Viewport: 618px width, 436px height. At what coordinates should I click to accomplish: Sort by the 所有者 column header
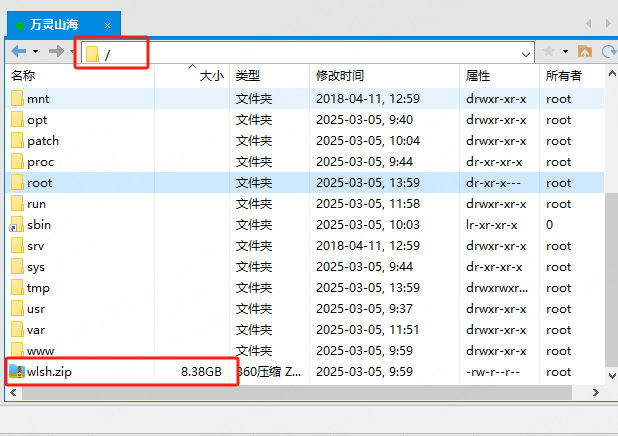click(571, 75)
